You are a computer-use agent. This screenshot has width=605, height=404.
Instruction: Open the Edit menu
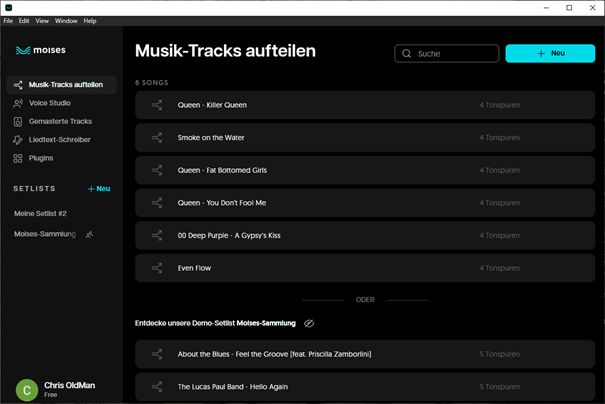pyautogui.click(x=24, y=21)
